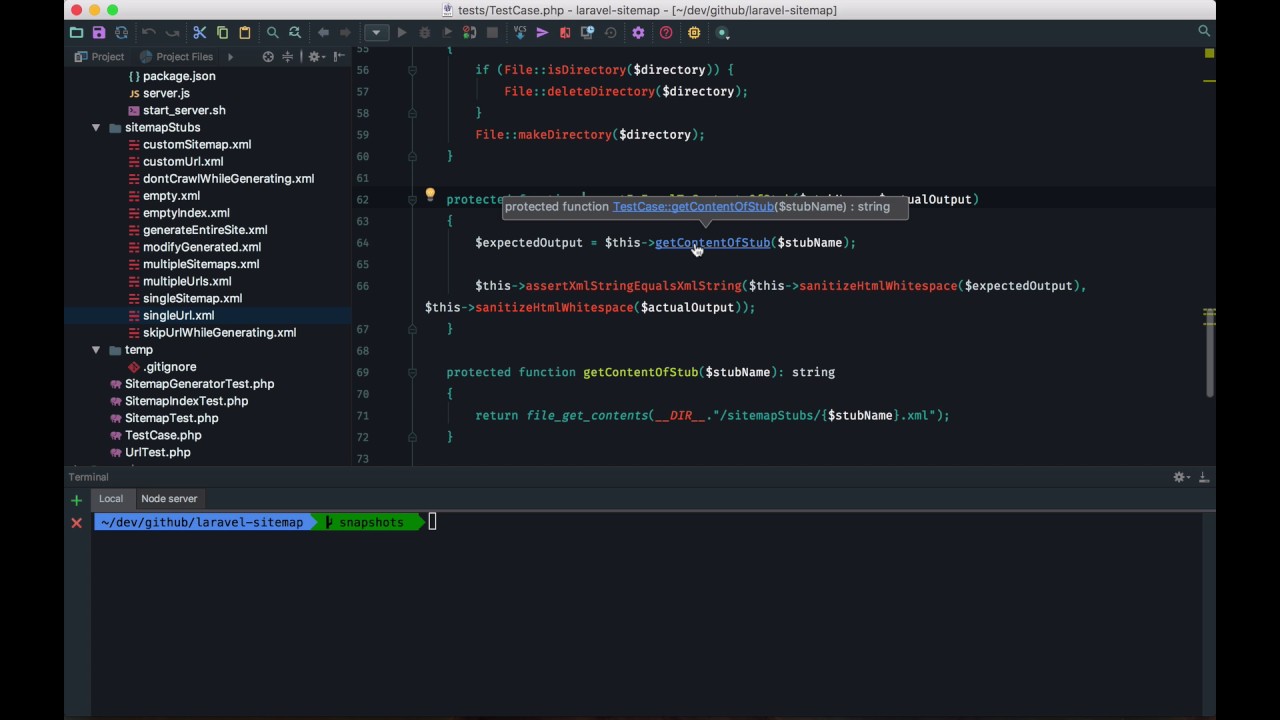Screen dimensions: 1280x720
Task: Open the run configuration dropdown
Action: 376,32
